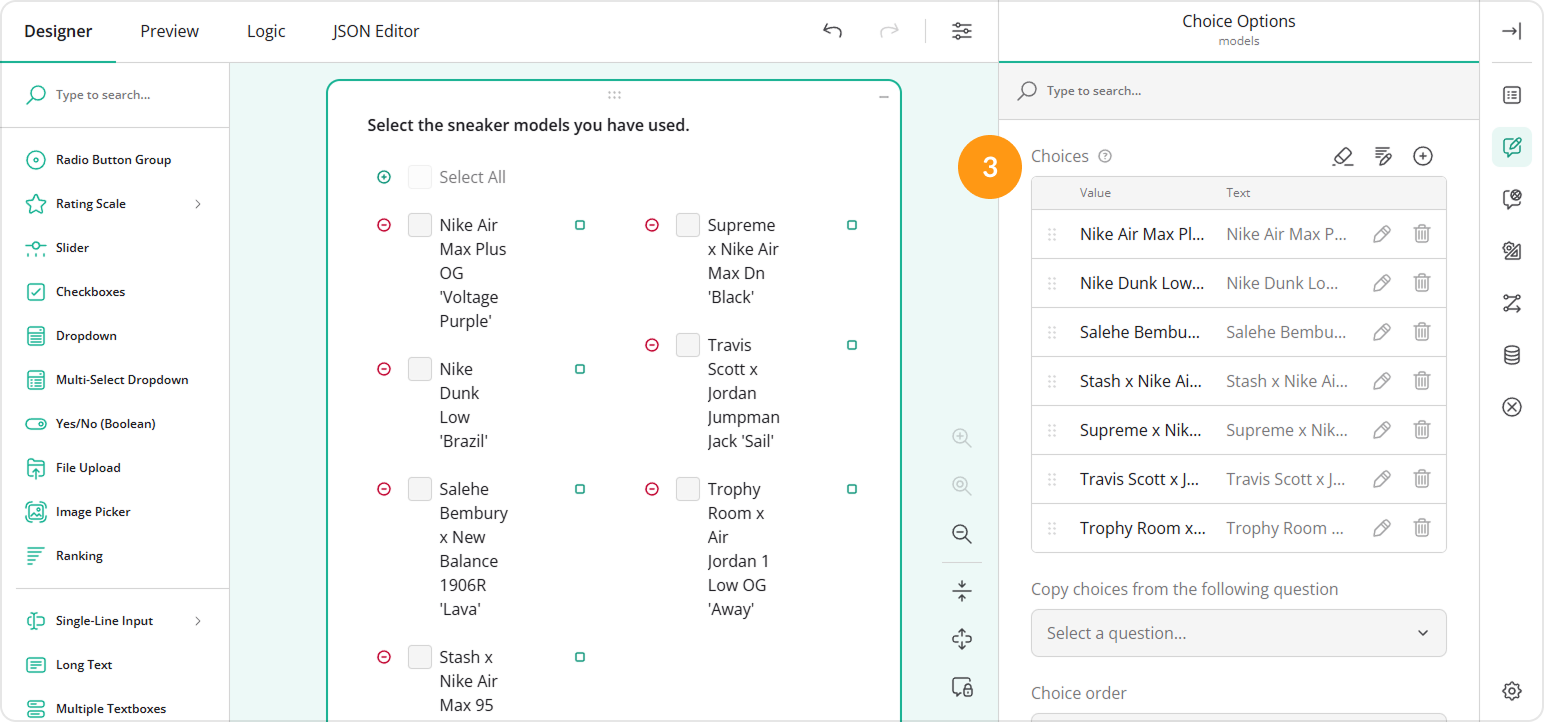Click collapse all elements icon on canvas
Image resolution: width=1544 pixels, height=722 pixels.
pyautogui.click(x=962, y=591)
